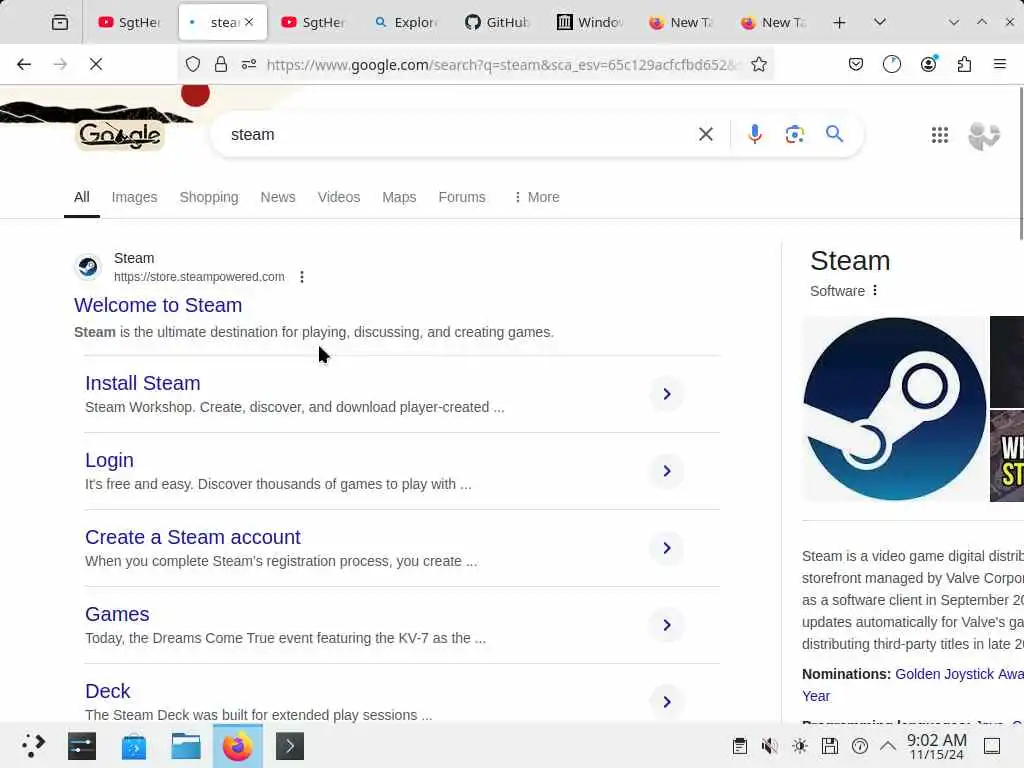Open the Deck link
The width and height of the screenshot is (1024, 768).
coord(108,692)
